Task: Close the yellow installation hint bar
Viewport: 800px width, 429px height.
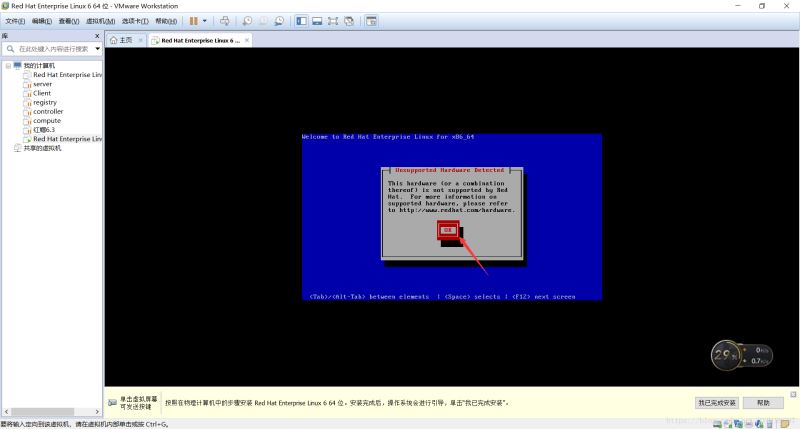Action: (x=793, y=394)
